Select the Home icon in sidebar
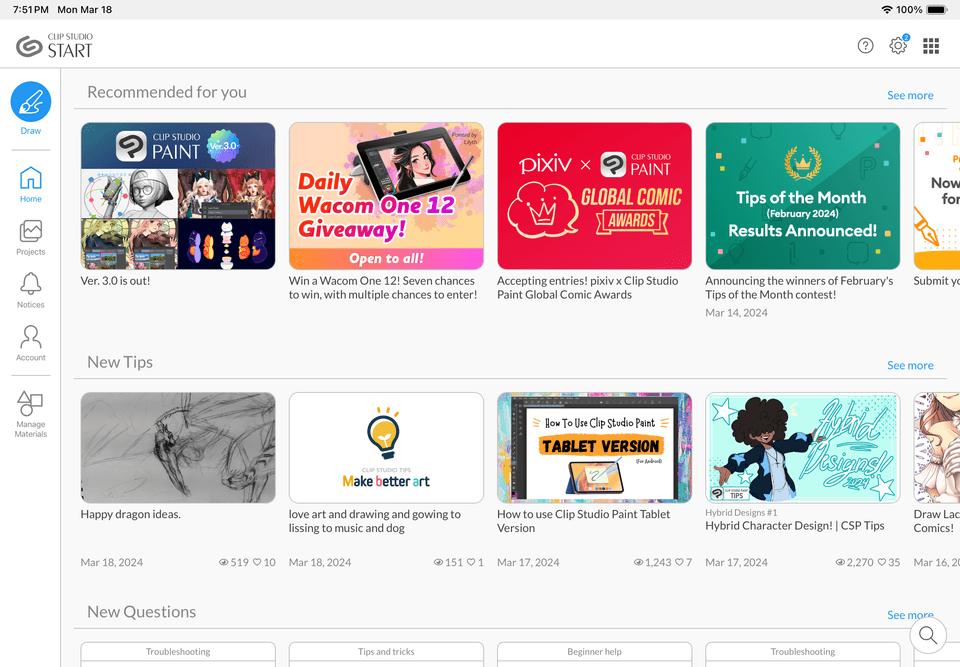The image size is (960, 667). [x=31, y=184]
